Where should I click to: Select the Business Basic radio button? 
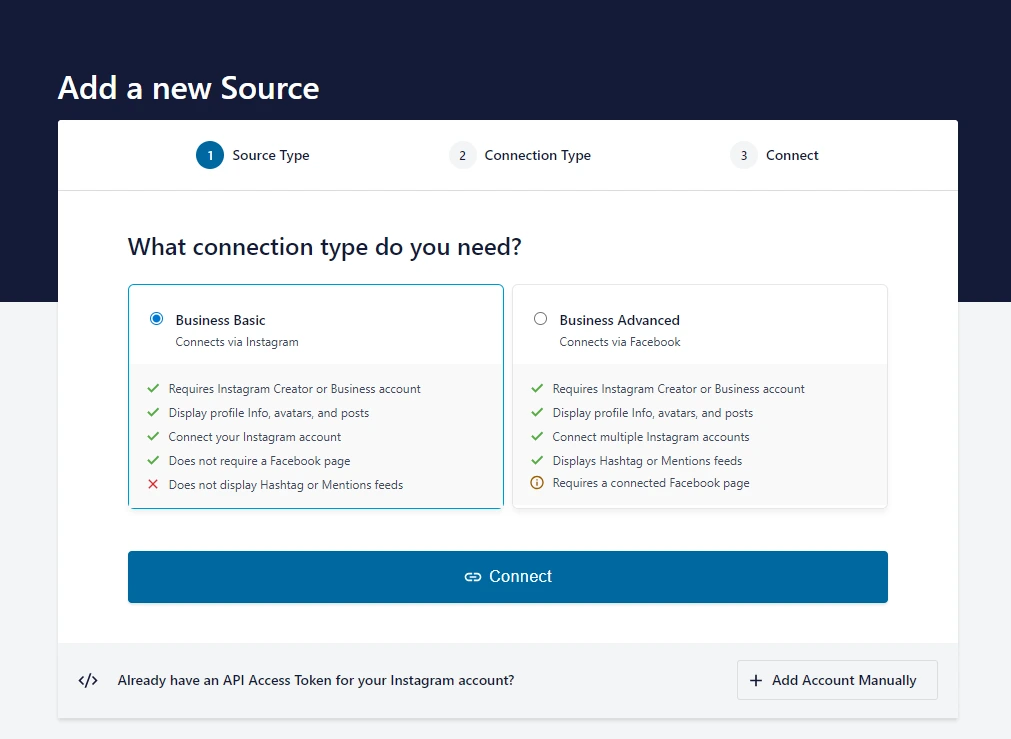click(156, 319)
